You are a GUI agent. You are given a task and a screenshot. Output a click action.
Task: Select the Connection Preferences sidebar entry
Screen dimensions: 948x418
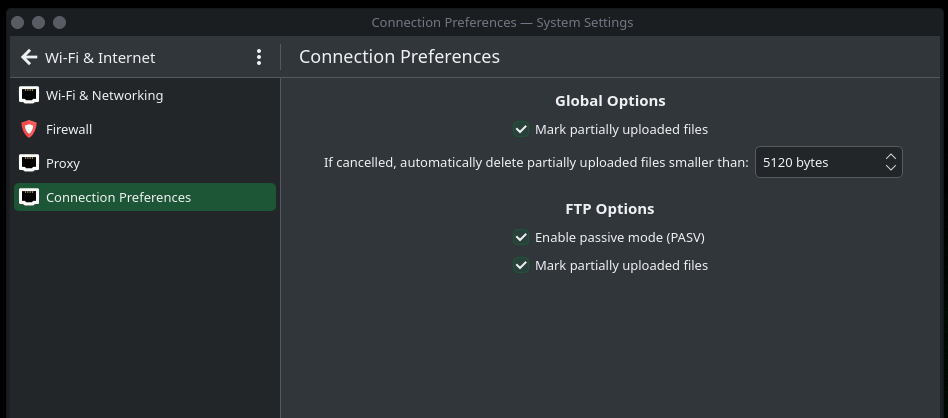tap(118, 197)
